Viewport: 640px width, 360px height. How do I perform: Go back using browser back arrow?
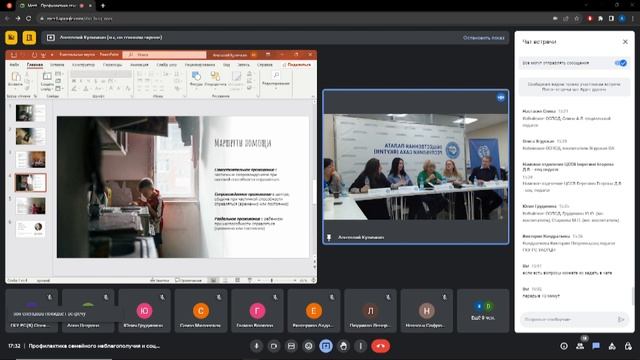(7, 18)
